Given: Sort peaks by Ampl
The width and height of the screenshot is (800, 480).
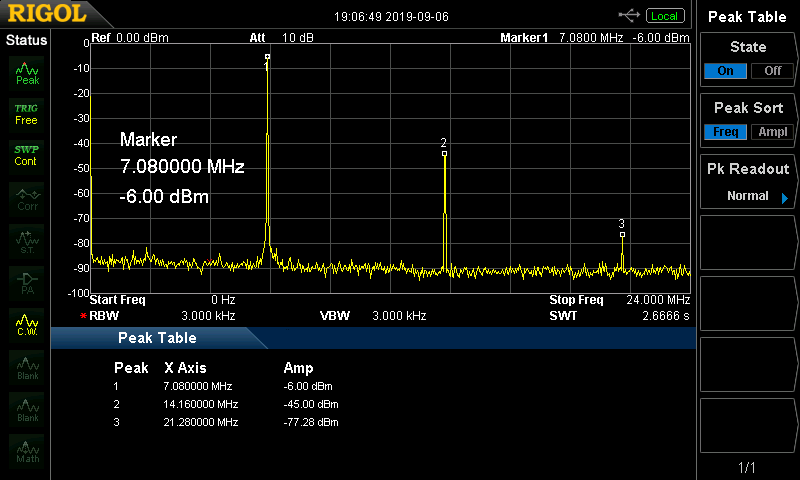Looking at the screenshot, I should 772,132.
